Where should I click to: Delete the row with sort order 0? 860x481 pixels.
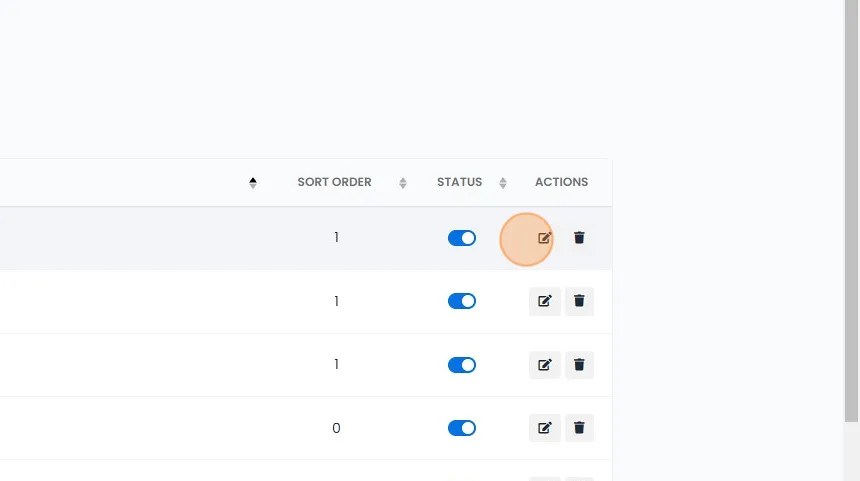pyautogui.click(x=579, y=428)
